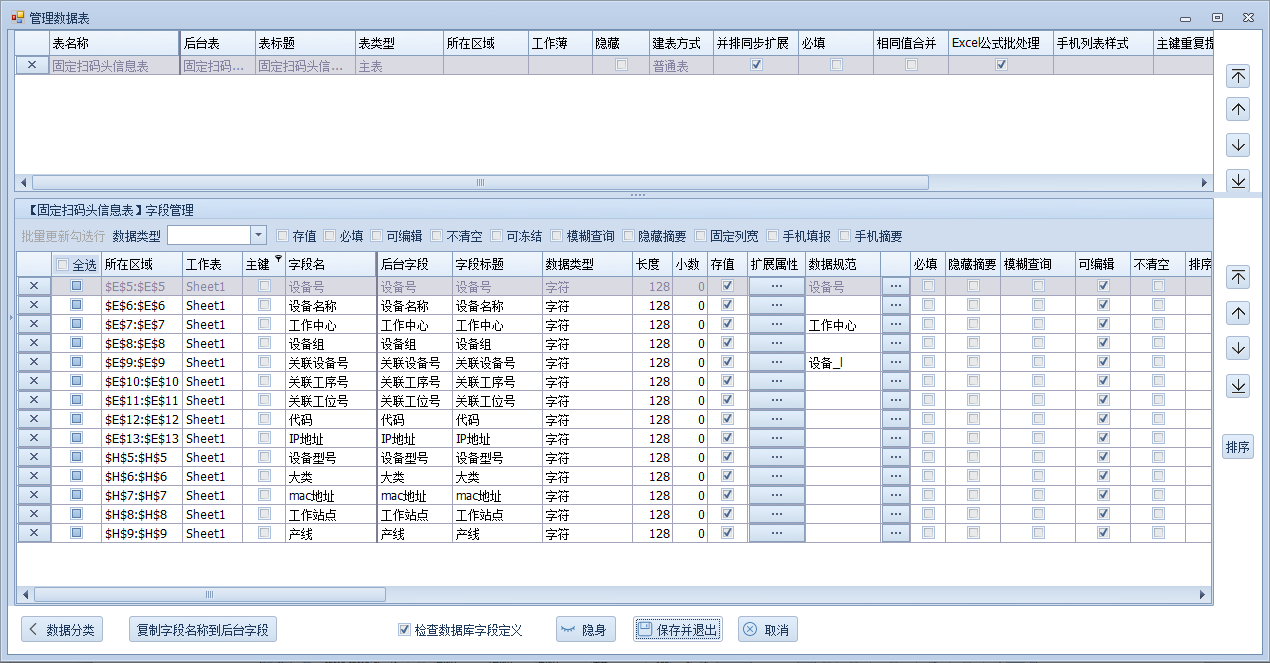Delete the 工作中心 field row with its X icon
The width and height of the screenshot is (1270, 663).
point(33,324)
